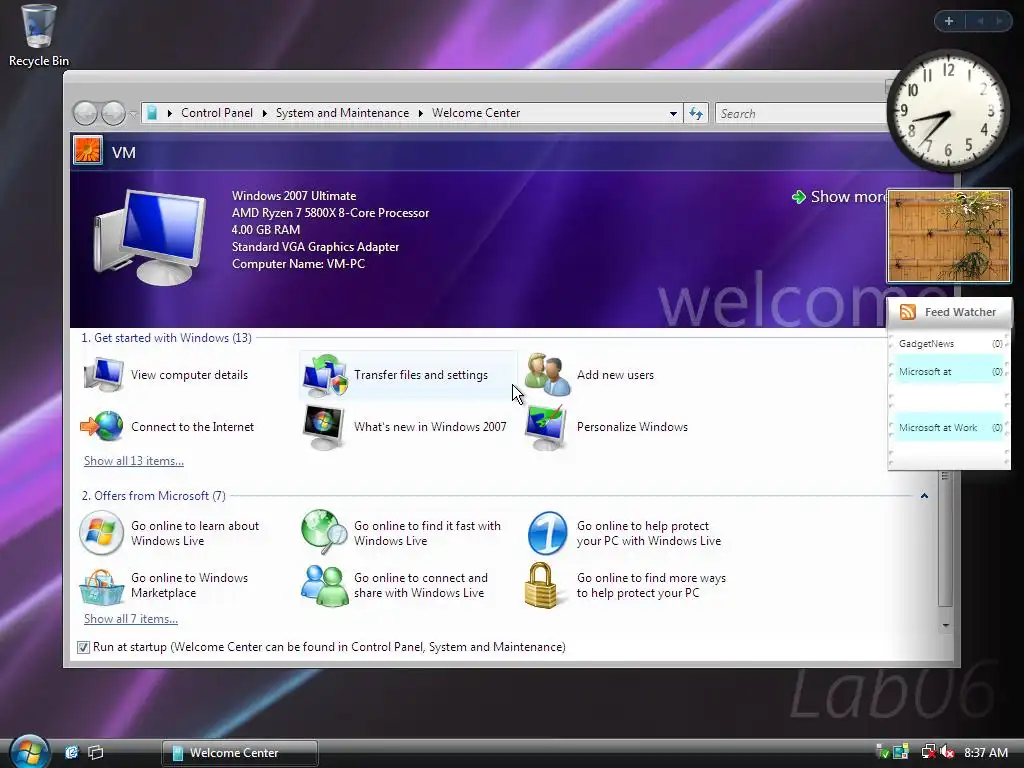Select System and Maintenance breadcrumb
This screenshot has height=768, width=1024.
[342, 113]
